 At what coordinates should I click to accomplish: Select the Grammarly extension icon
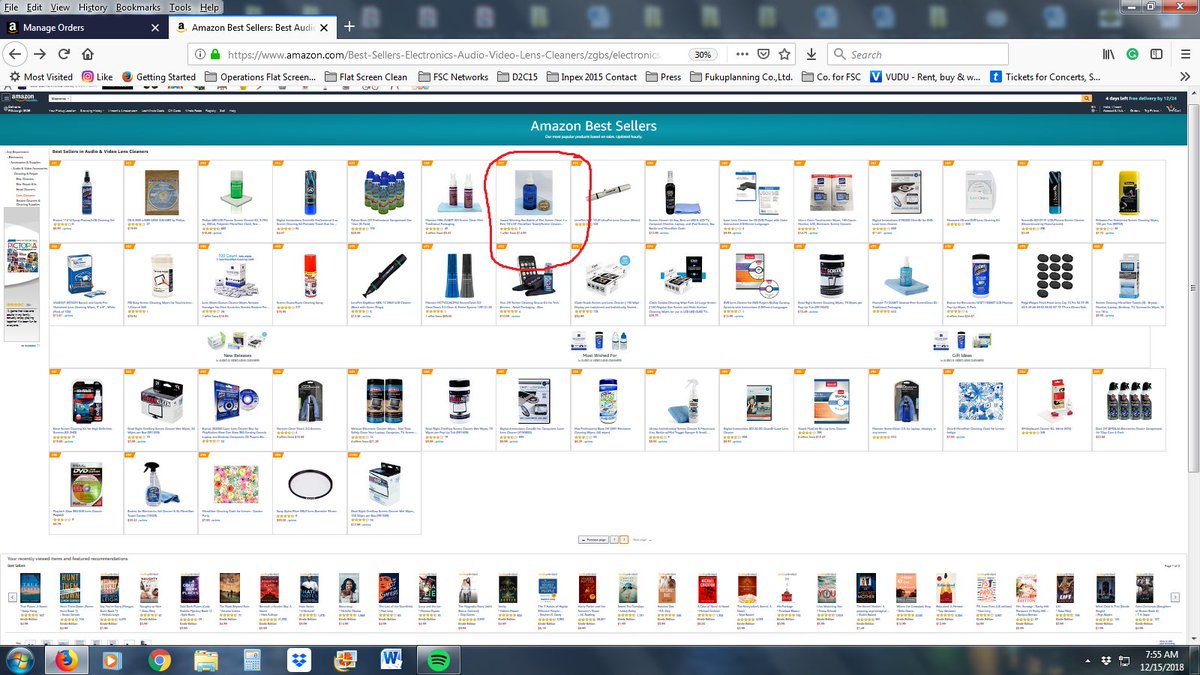click(1132, 54)
